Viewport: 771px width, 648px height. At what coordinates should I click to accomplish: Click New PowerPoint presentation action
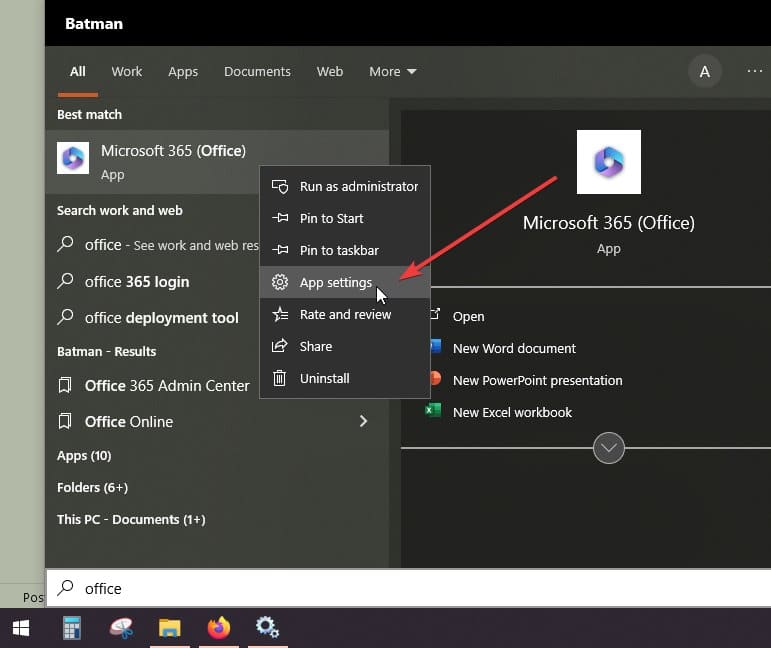point(537,381)
